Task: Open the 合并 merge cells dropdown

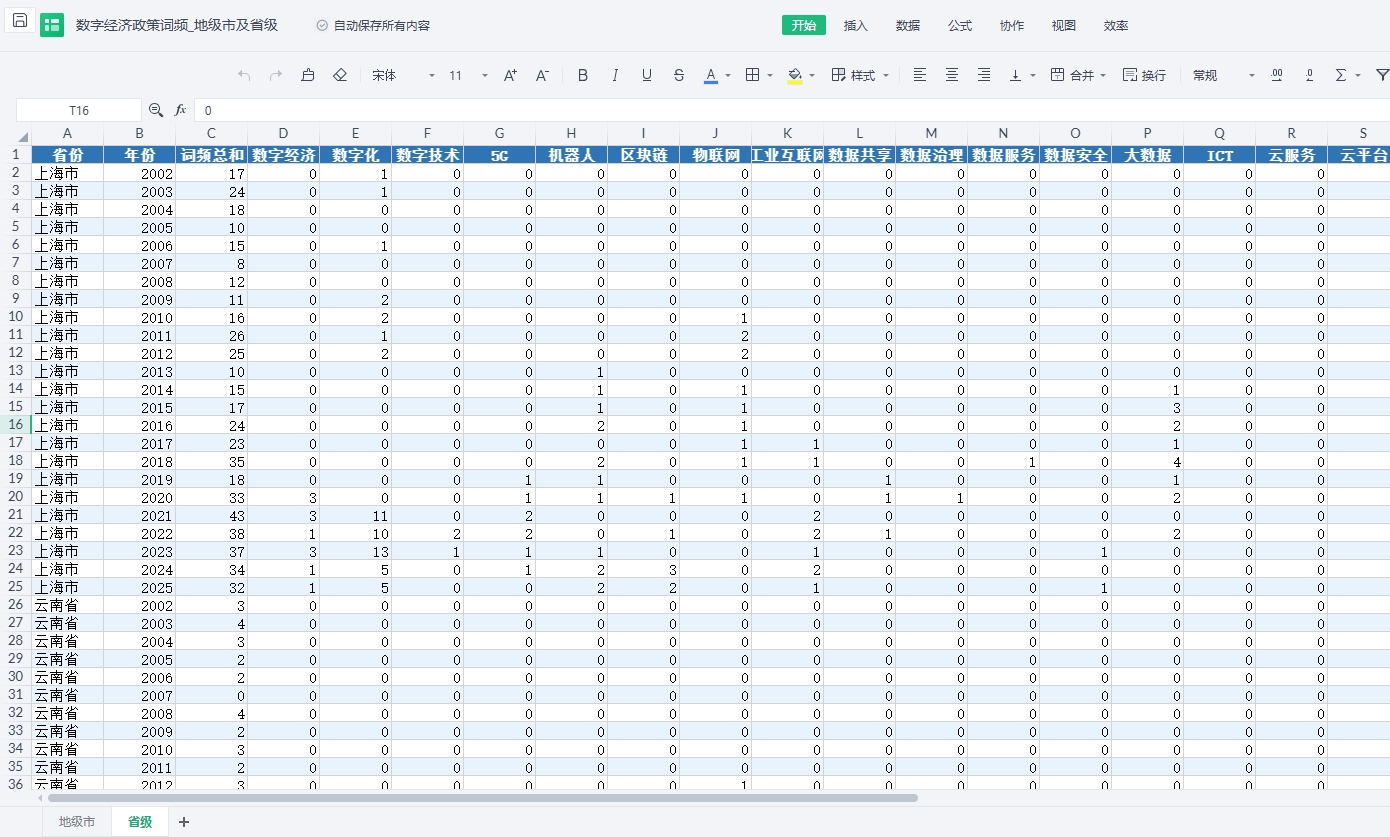Action: tap(1078, 75)
